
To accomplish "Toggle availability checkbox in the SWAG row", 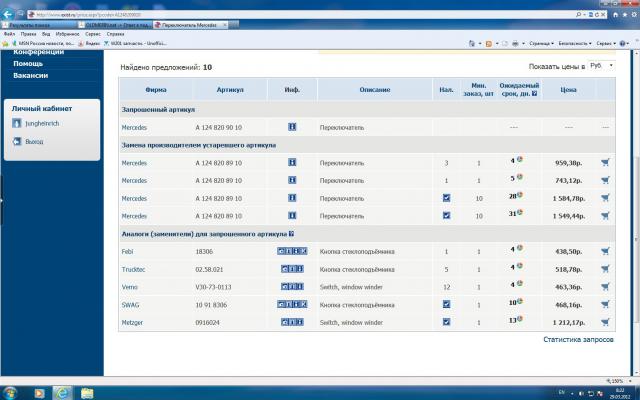I will (446, 304).
